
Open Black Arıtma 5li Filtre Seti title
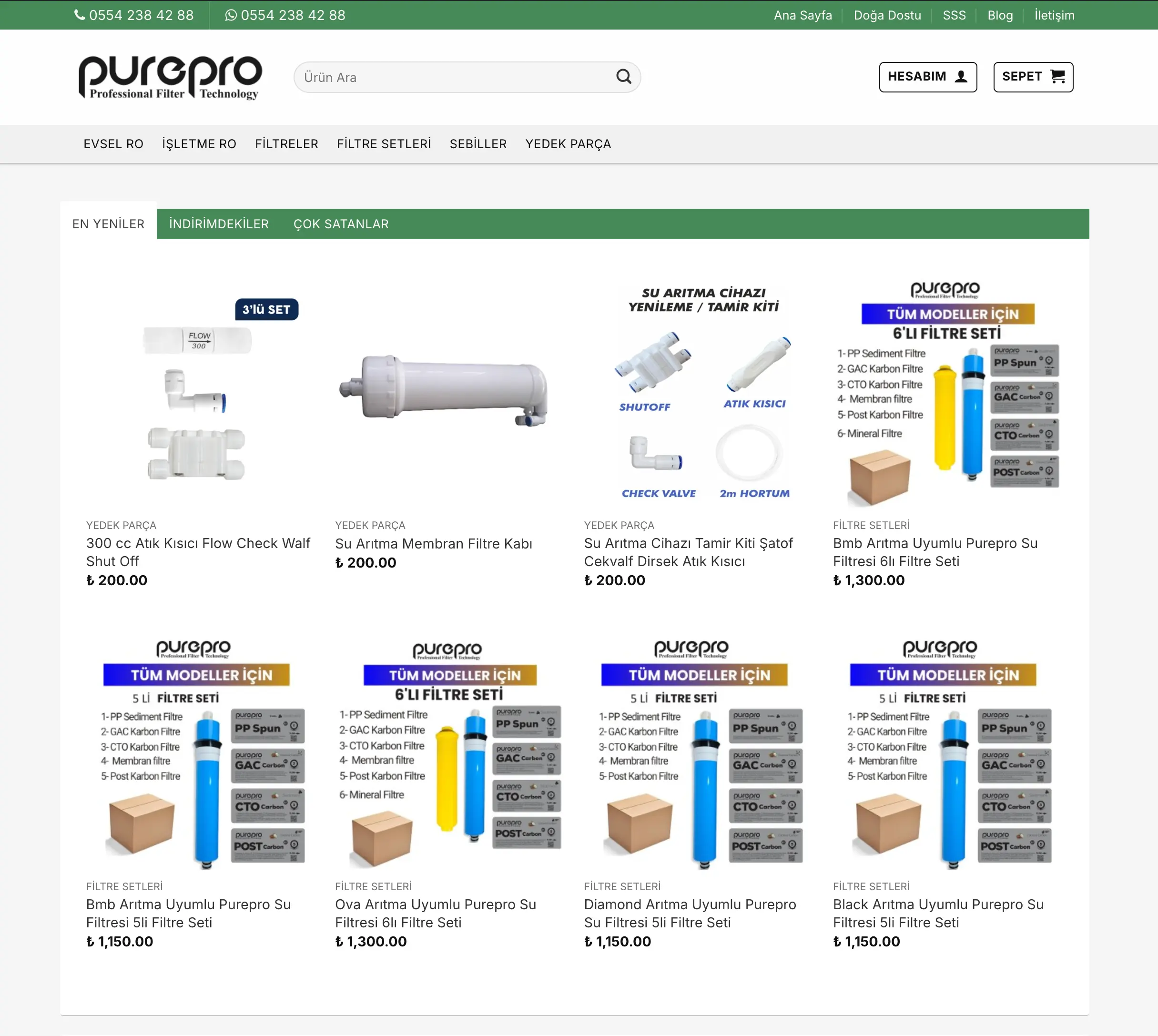click(938, 914)
